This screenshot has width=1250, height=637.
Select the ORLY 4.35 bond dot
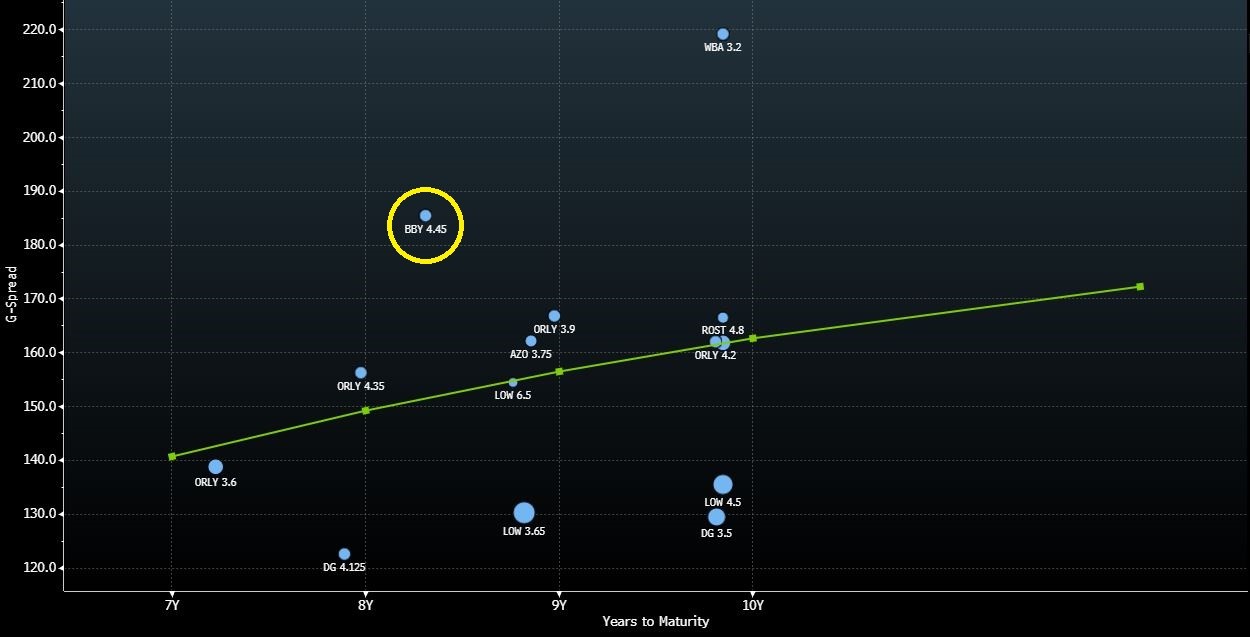361,373
